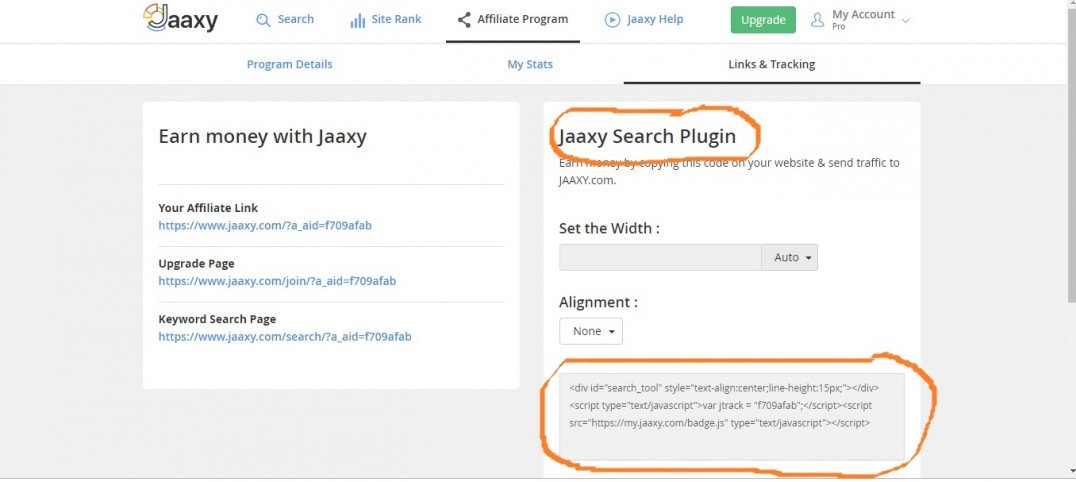Switch to the Program Details tab
Viewport: 1076px width, 482px height.
(x=290, y=64)
